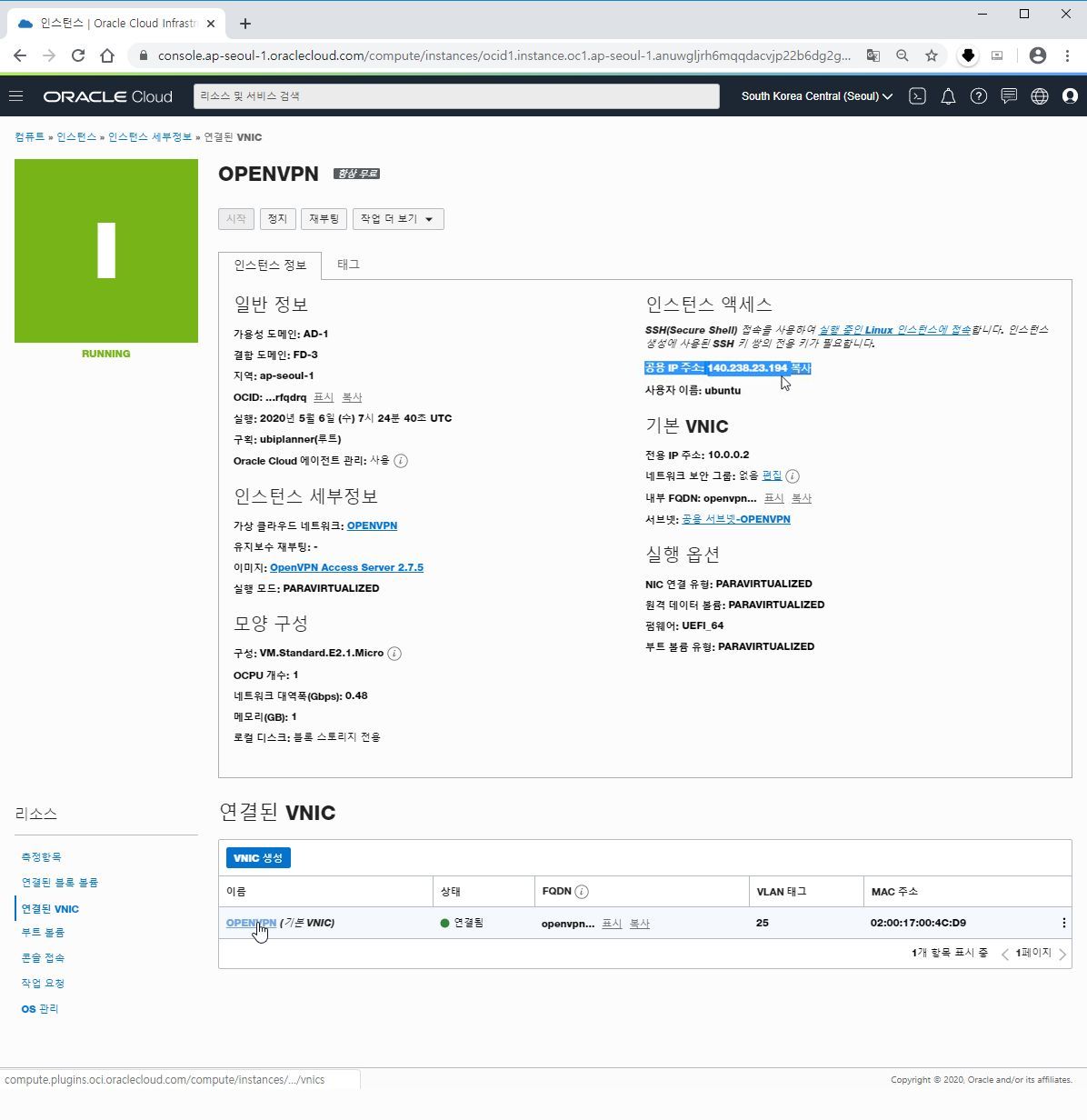The image size is (1087, 1120).
Task: Select 콘솔 접속 in resources list
Action: (x=43, y=958)
